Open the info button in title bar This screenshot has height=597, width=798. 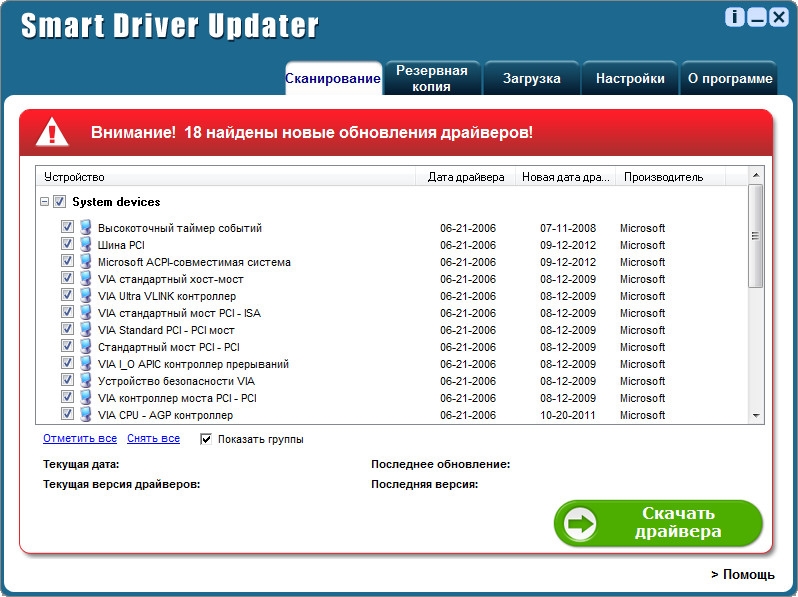coord(734,17)
